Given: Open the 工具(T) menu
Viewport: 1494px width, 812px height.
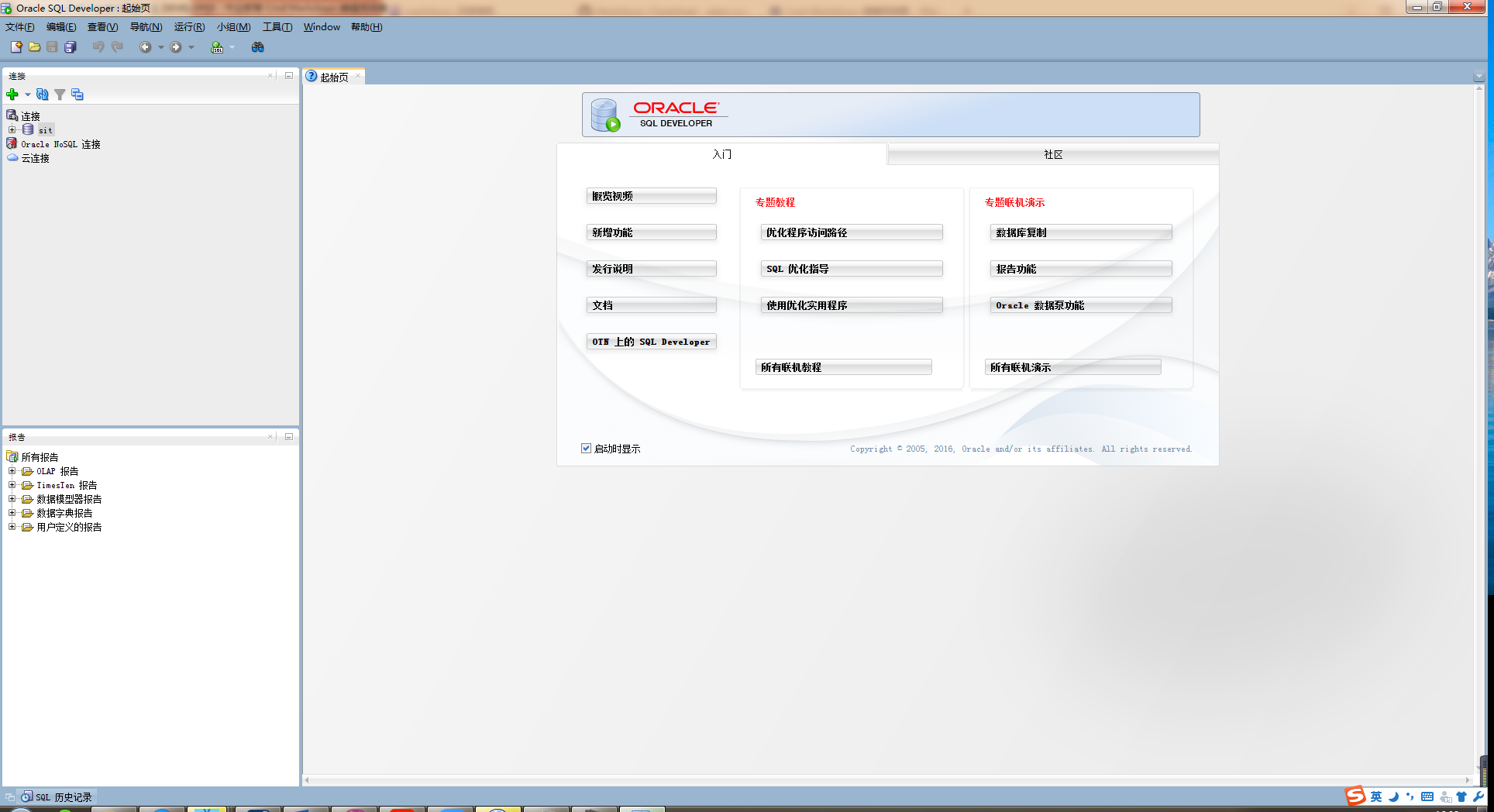Looking at the screenshot, I should point(277,27).
